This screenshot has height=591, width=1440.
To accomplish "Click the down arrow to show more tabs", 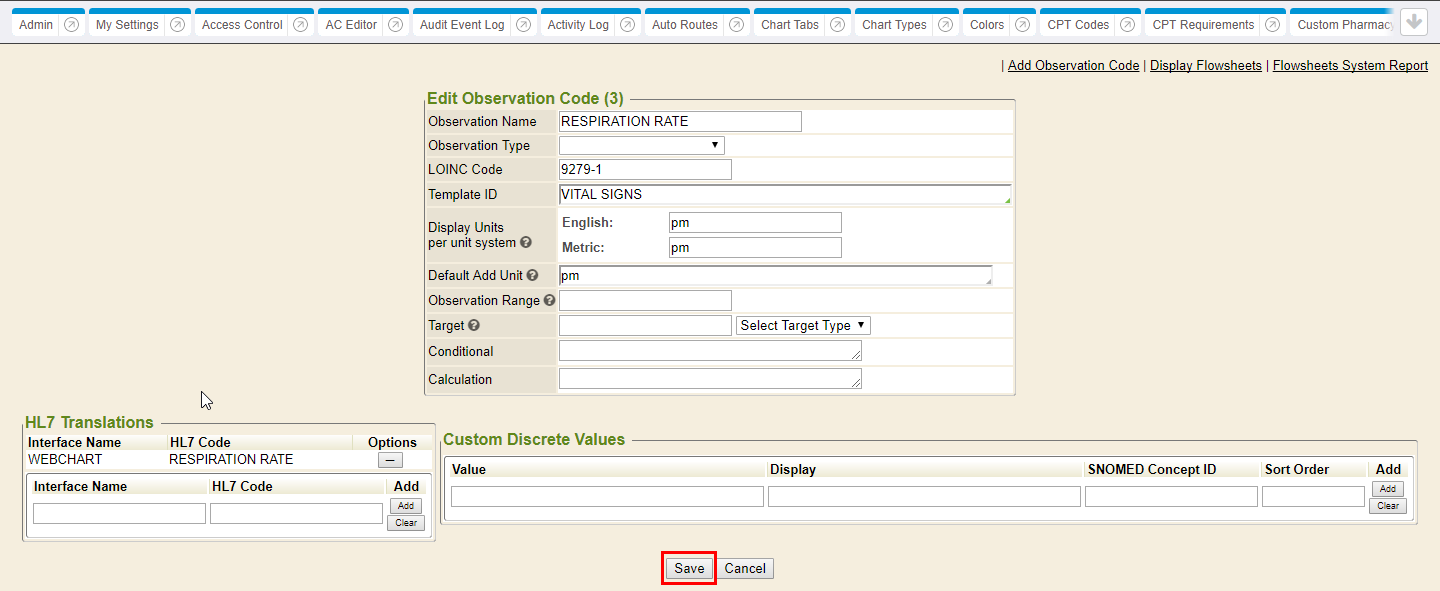I will (1413, 22).
